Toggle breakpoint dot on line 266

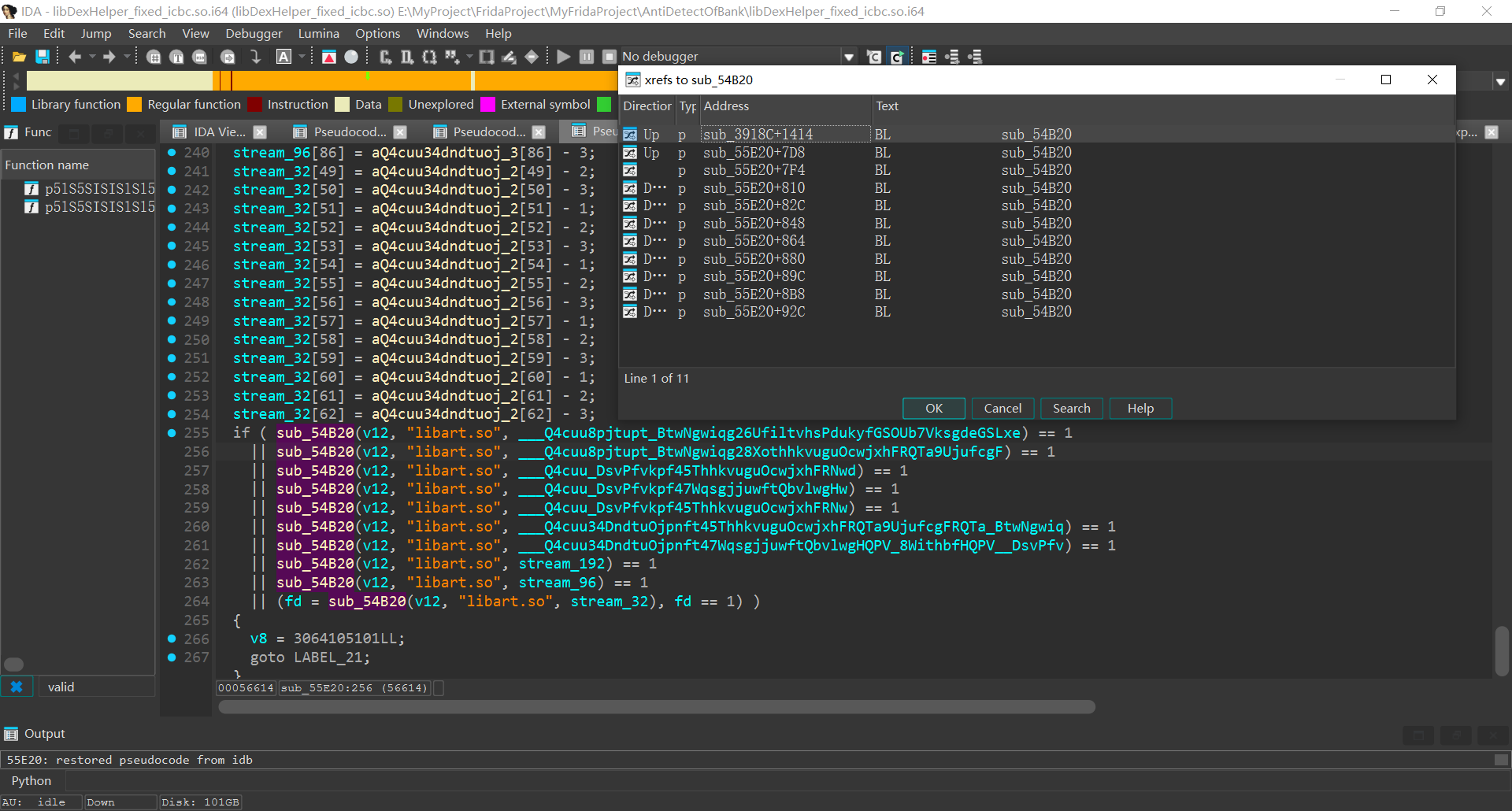(172, 639)
